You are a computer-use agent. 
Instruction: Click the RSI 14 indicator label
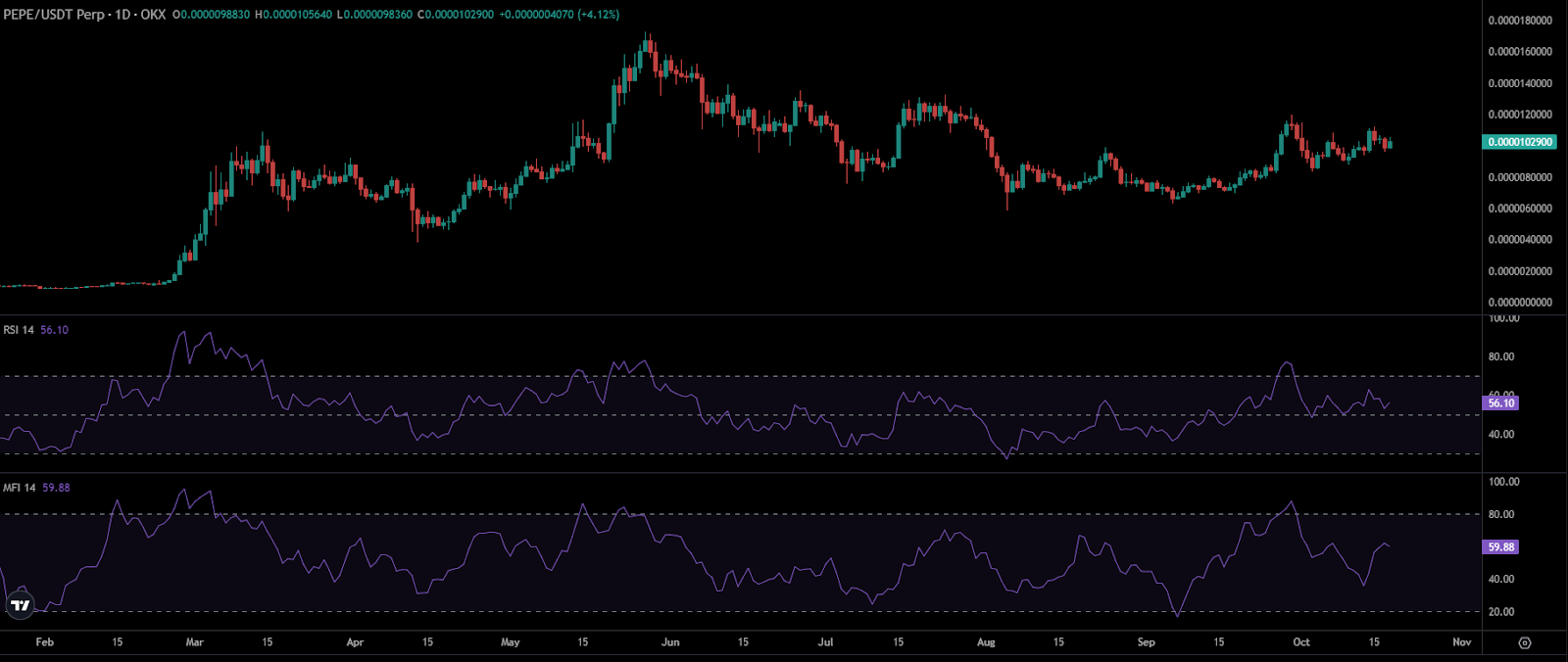point(19,330)
